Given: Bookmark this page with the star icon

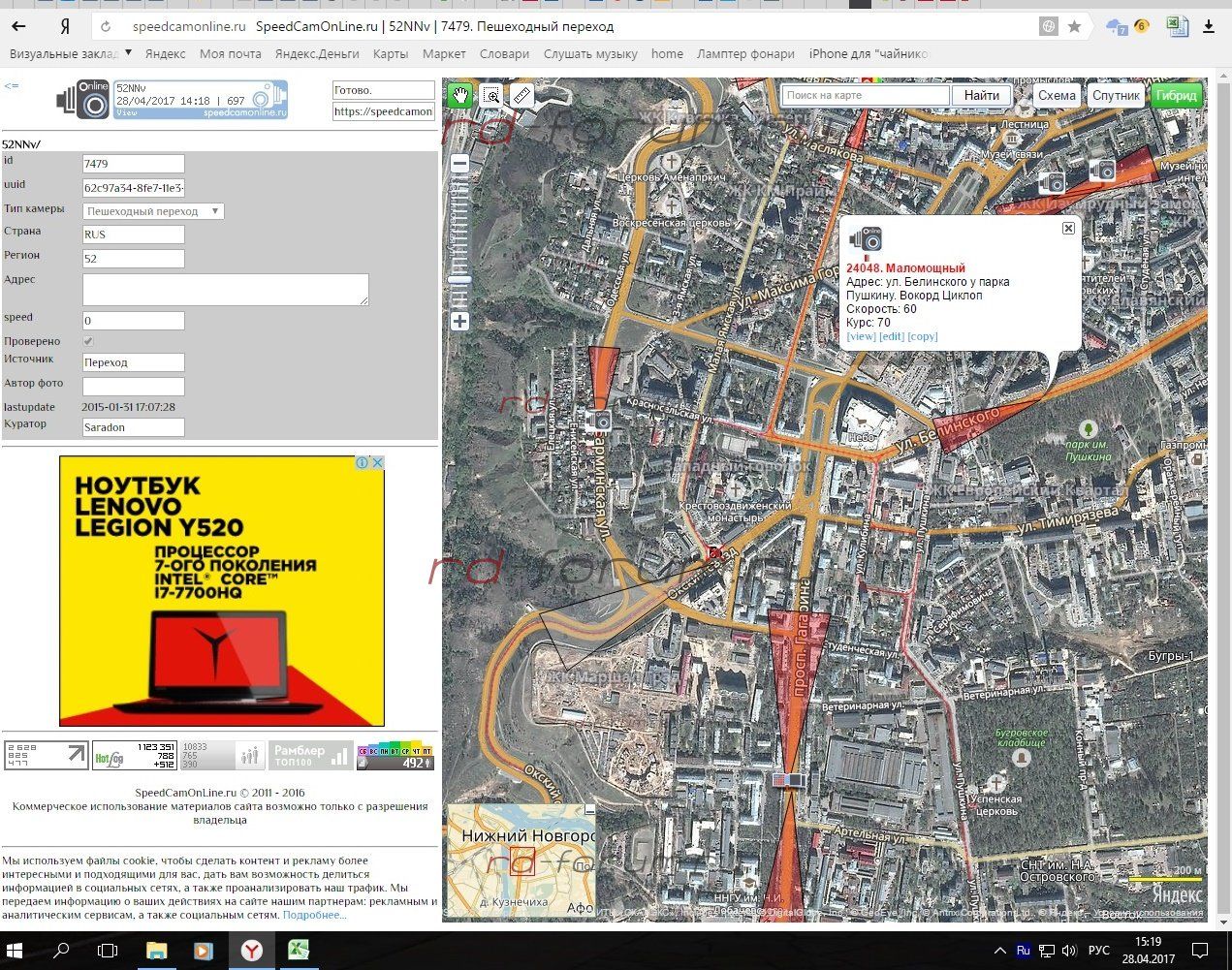Looking at the screenshot, I should (1074, 26).
